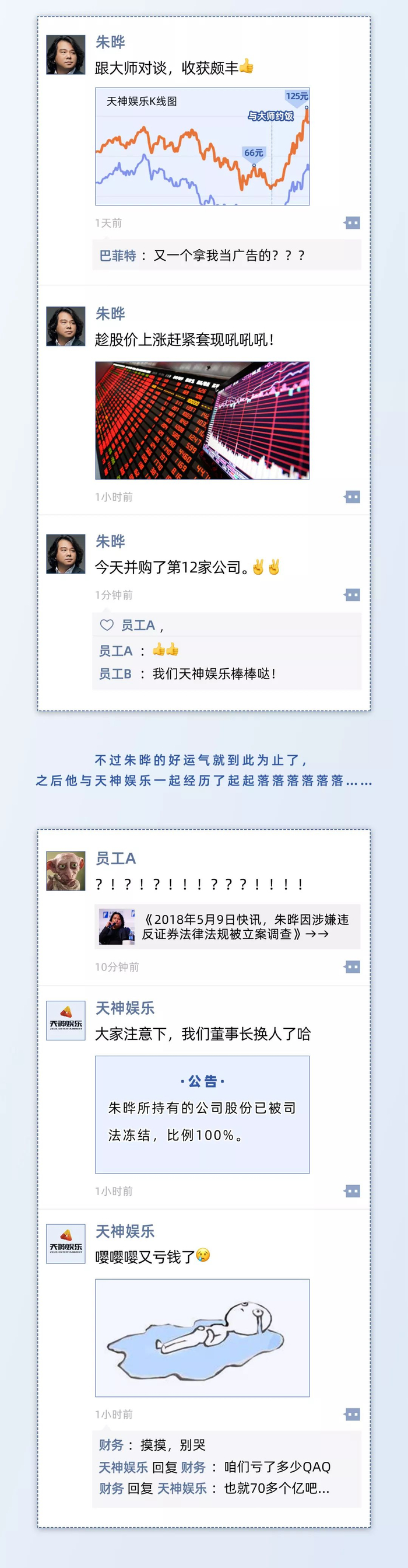
Task: Open 员工A's Dobby avatar
Action: click(x=66, y=871)
